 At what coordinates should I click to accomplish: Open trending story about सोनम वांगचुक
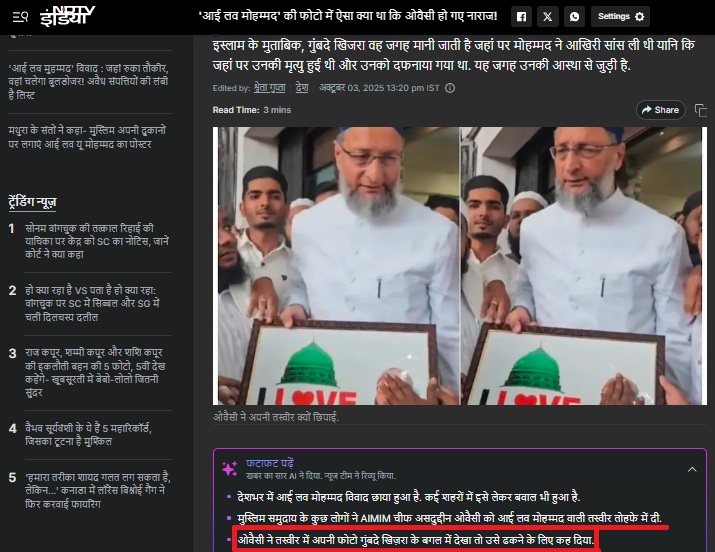97,241
